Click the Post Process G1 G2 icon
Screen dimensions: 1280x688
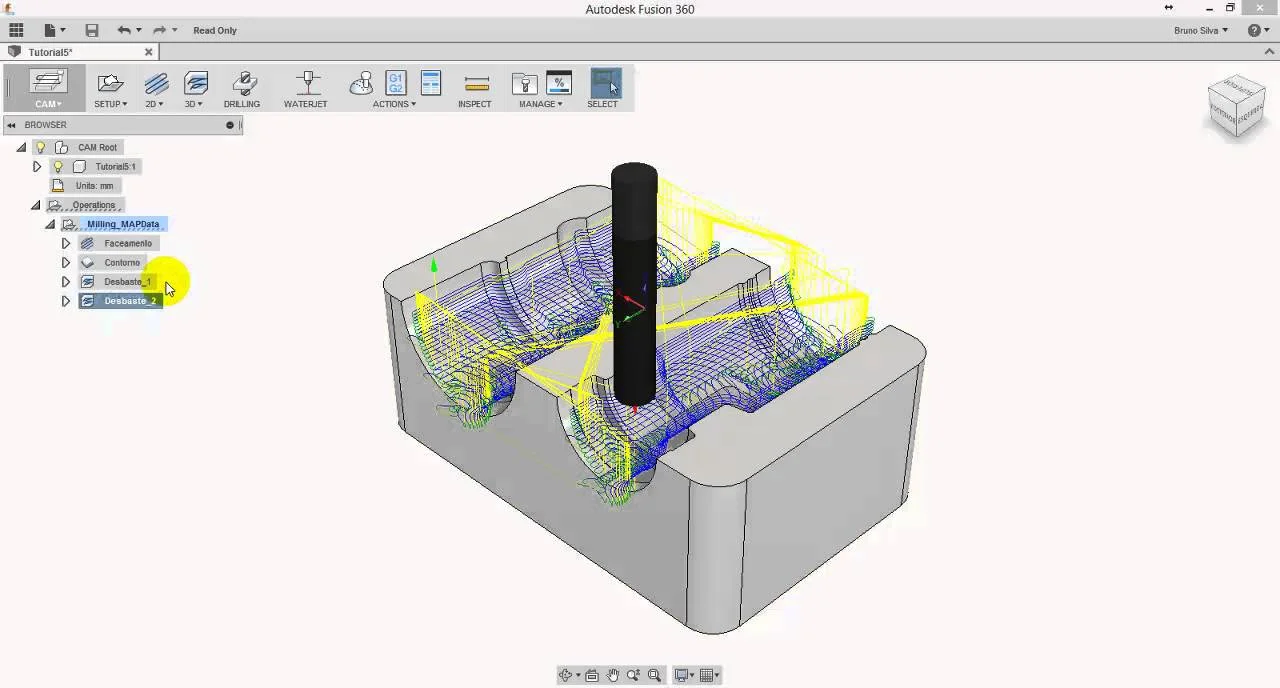click(396, 83)
